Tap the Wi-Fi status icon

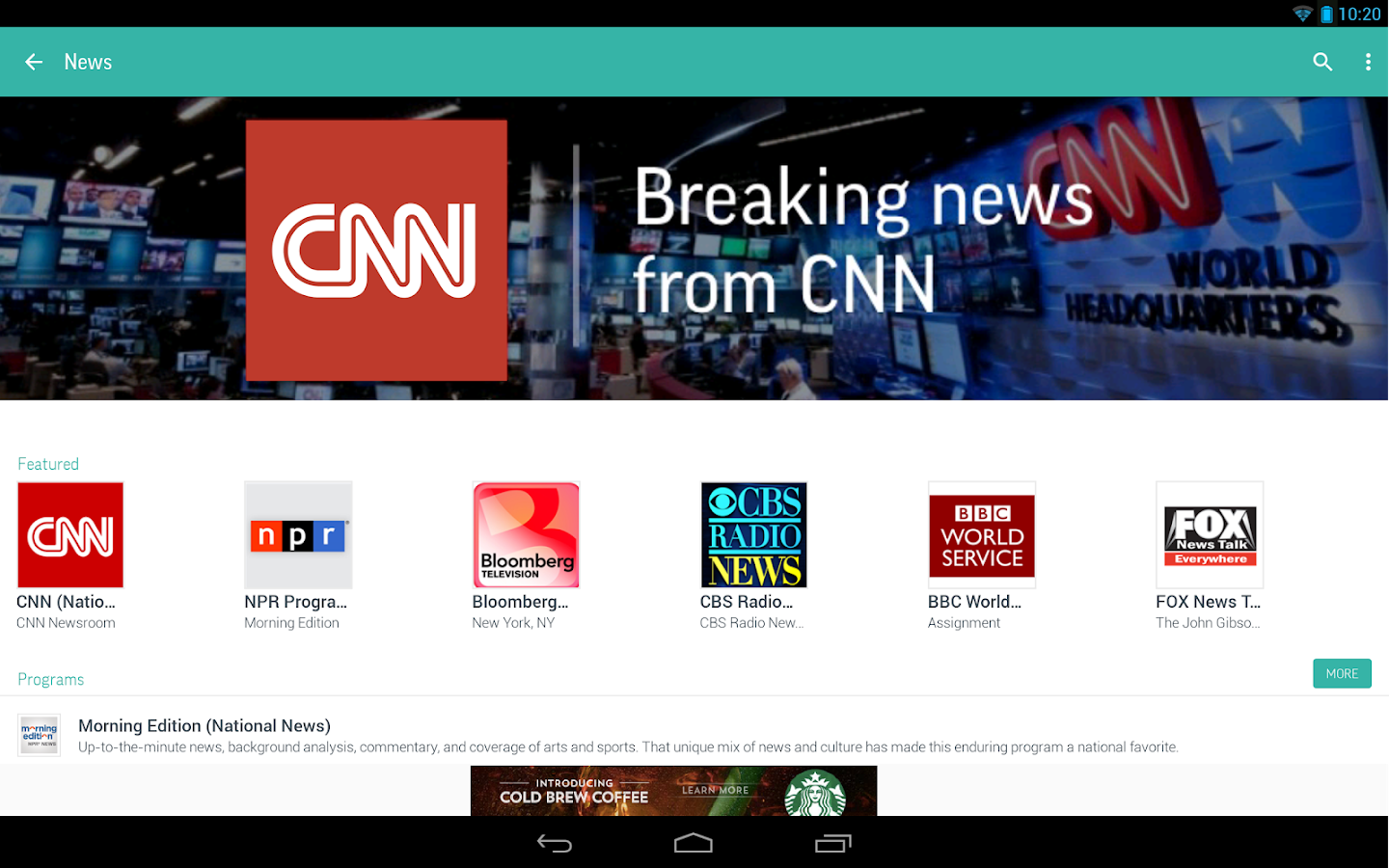[1302, 14]
